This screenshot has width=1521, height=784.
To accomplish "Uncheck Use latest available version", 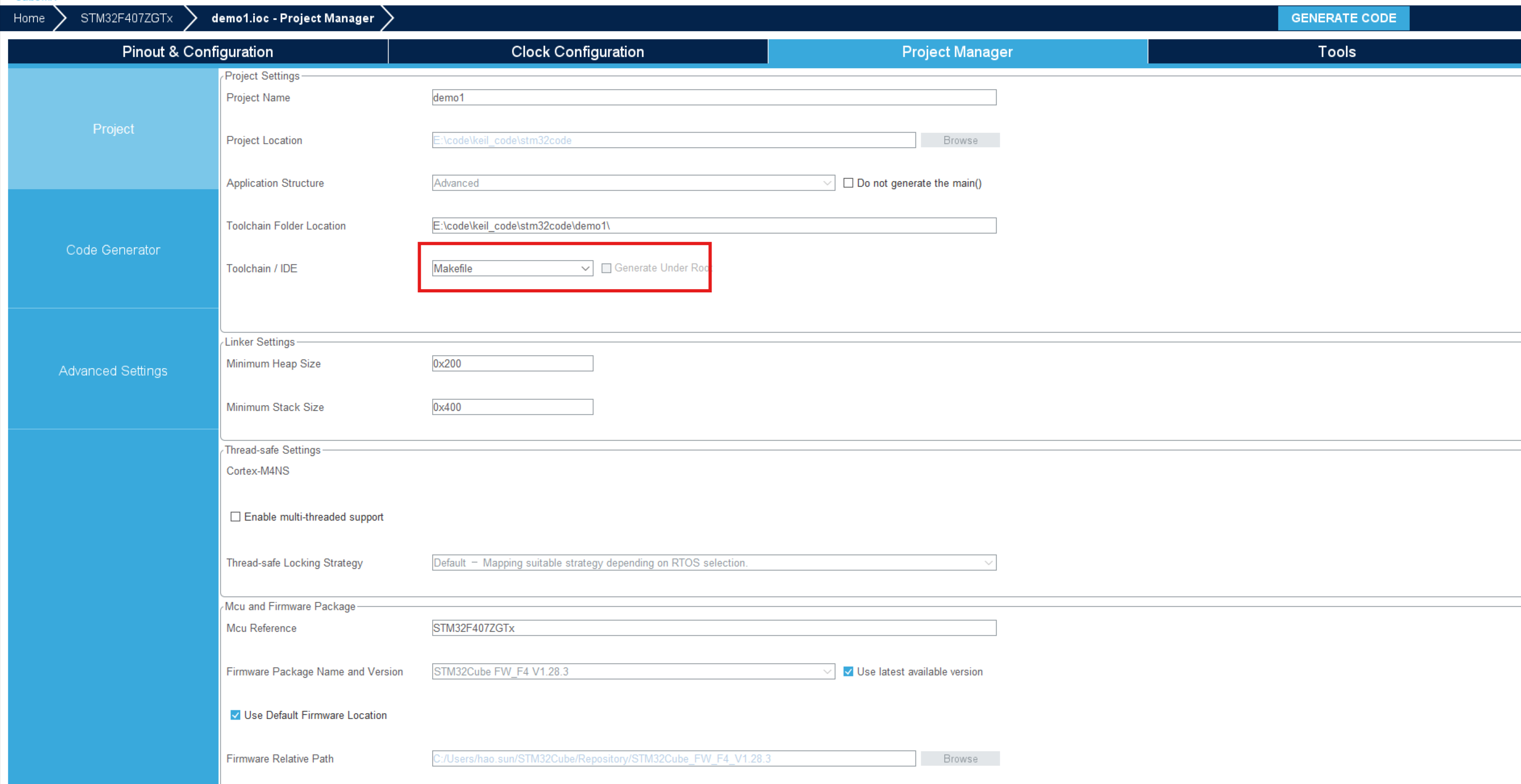I will (848, 671).
